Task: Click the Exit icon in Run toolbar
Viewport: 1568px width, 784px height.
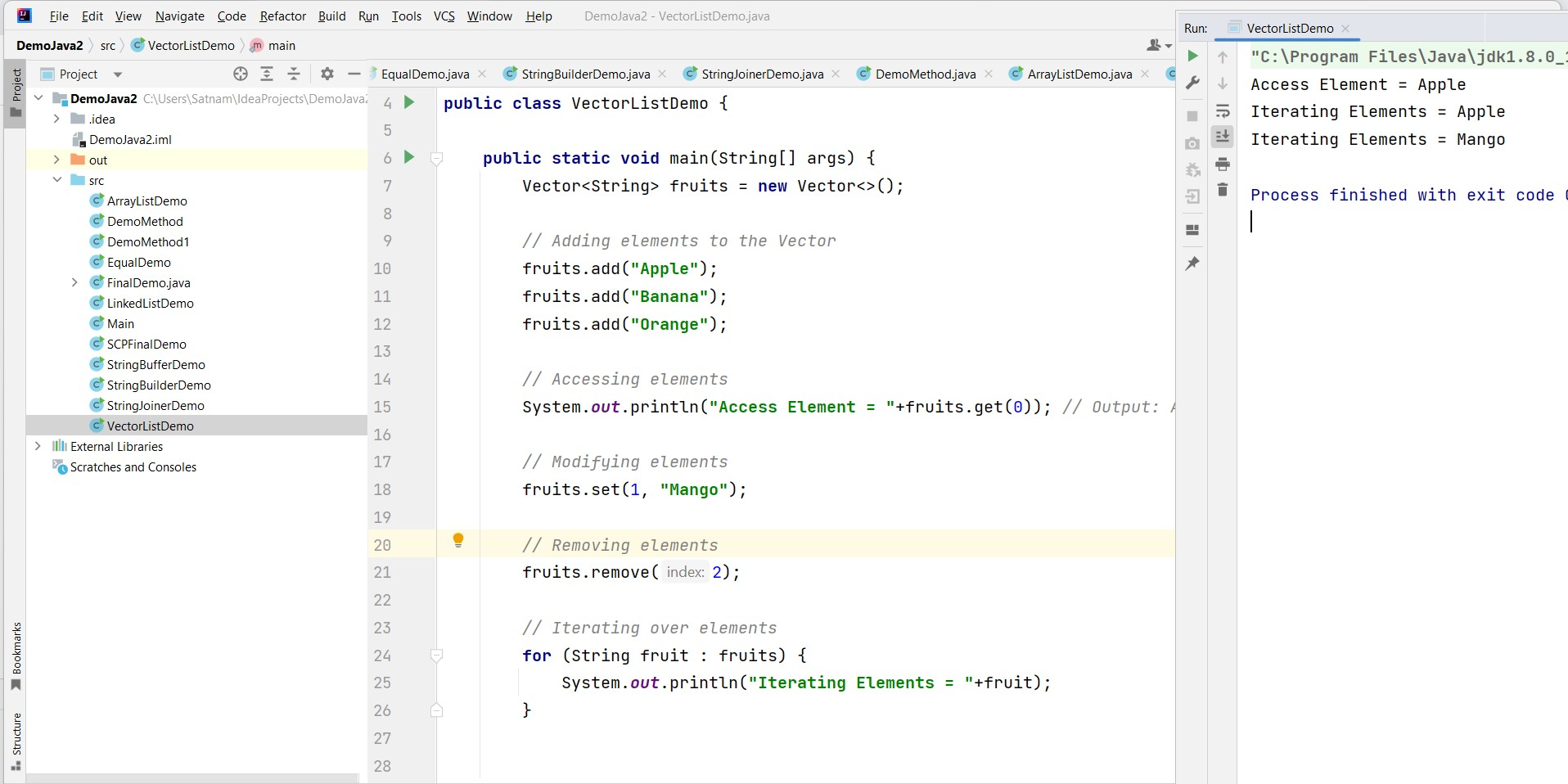Action: [1192, 196]
